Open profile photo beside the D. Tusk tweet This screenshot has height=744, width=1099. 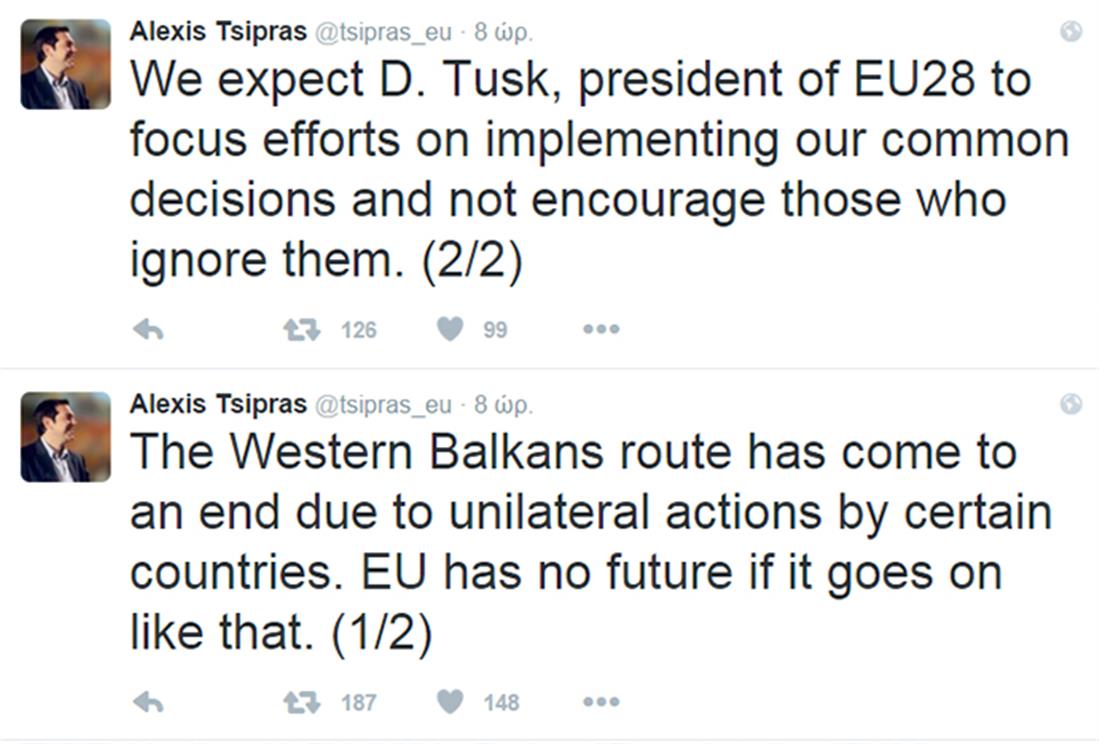pos(66,64)
